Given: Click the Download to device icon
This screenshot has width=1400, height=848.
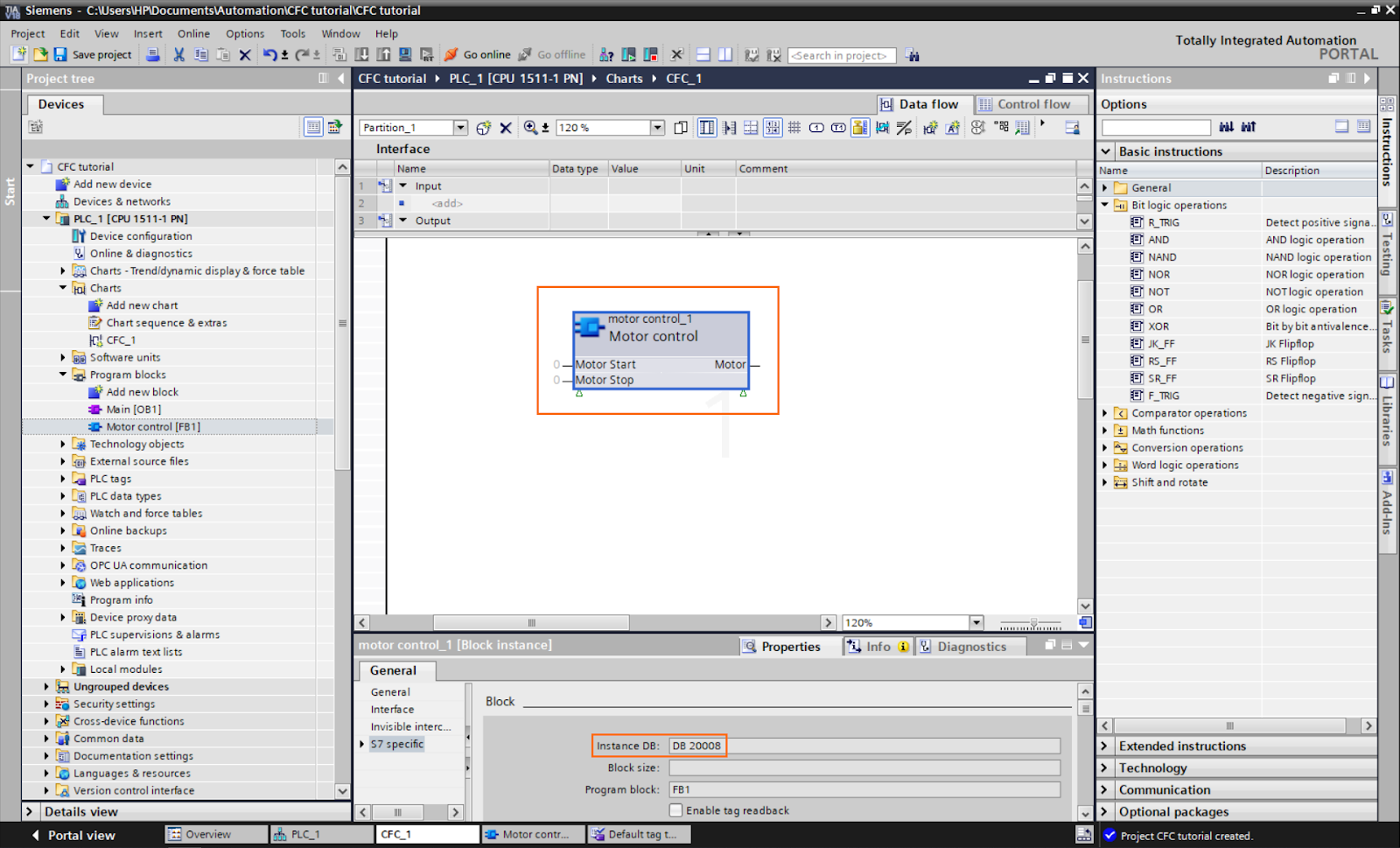Looking at the screenshot, I should (362, 54).
